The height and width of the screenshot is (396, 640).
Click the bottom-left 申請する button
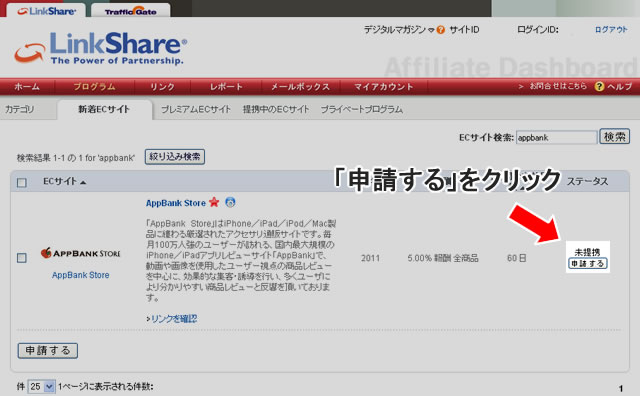tap(48, 351)
